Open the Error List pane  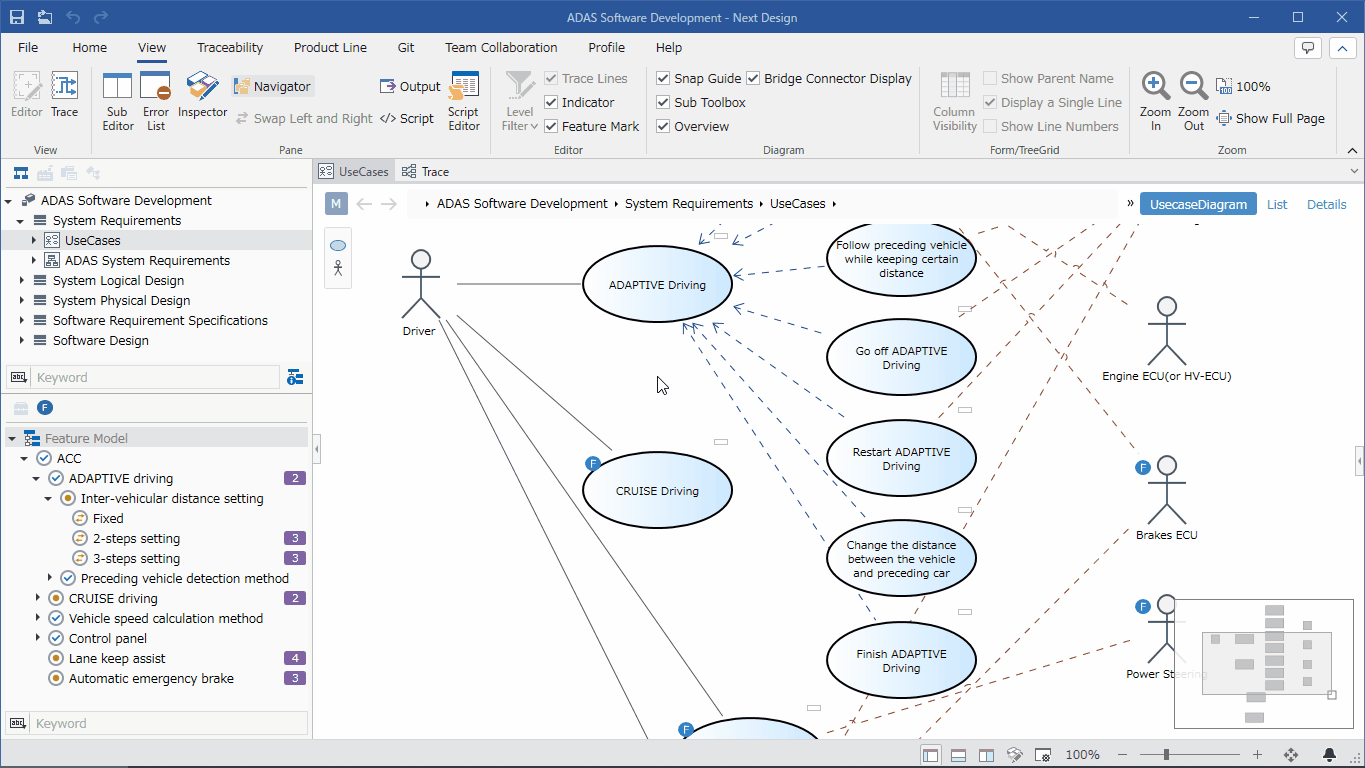tap(156, 101)
